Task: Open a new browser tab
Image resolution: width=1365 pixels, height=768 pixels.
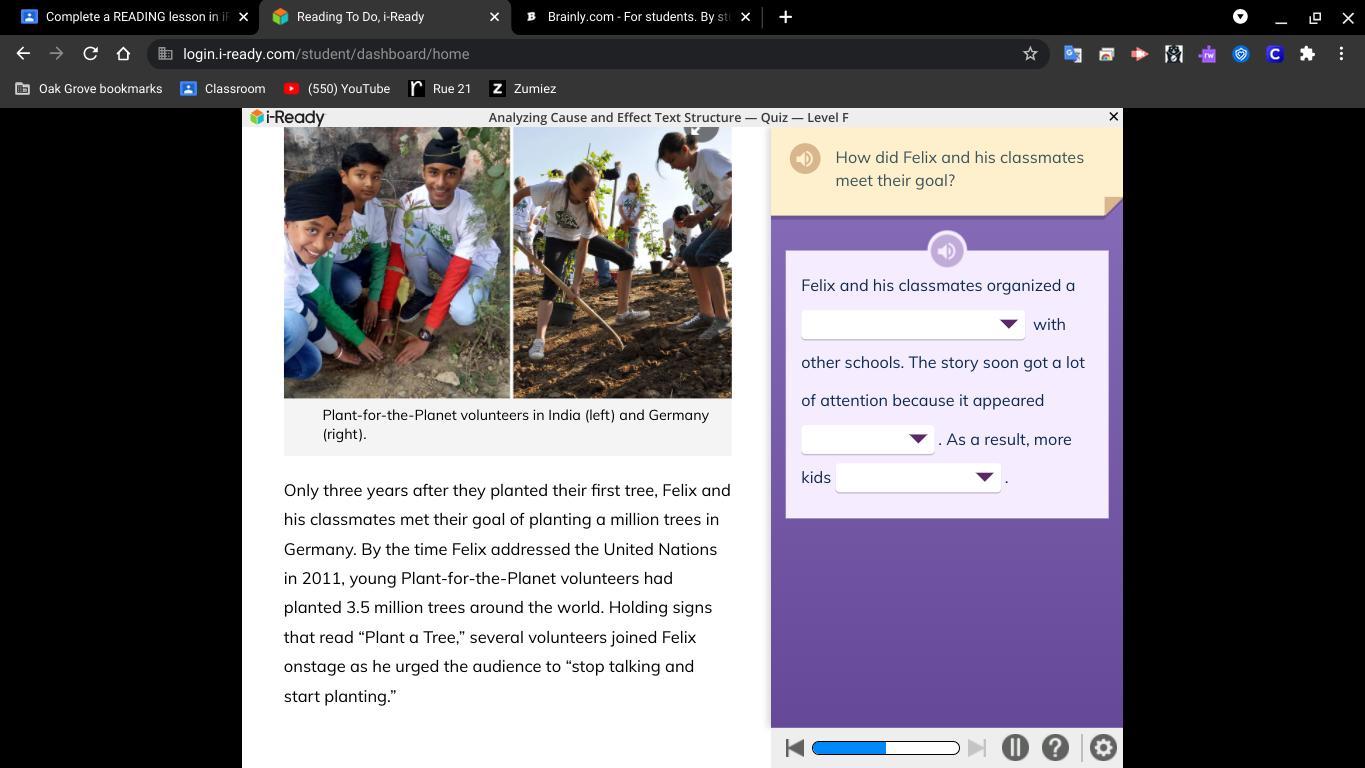Action: point(785,17)
